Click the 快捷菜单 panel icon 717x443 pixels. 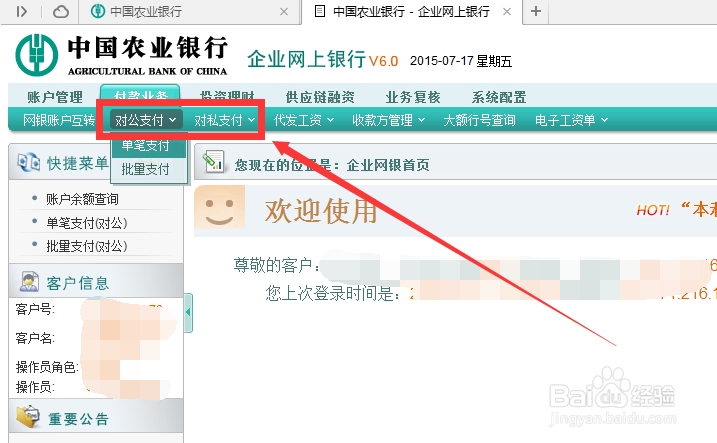point(28,162)
